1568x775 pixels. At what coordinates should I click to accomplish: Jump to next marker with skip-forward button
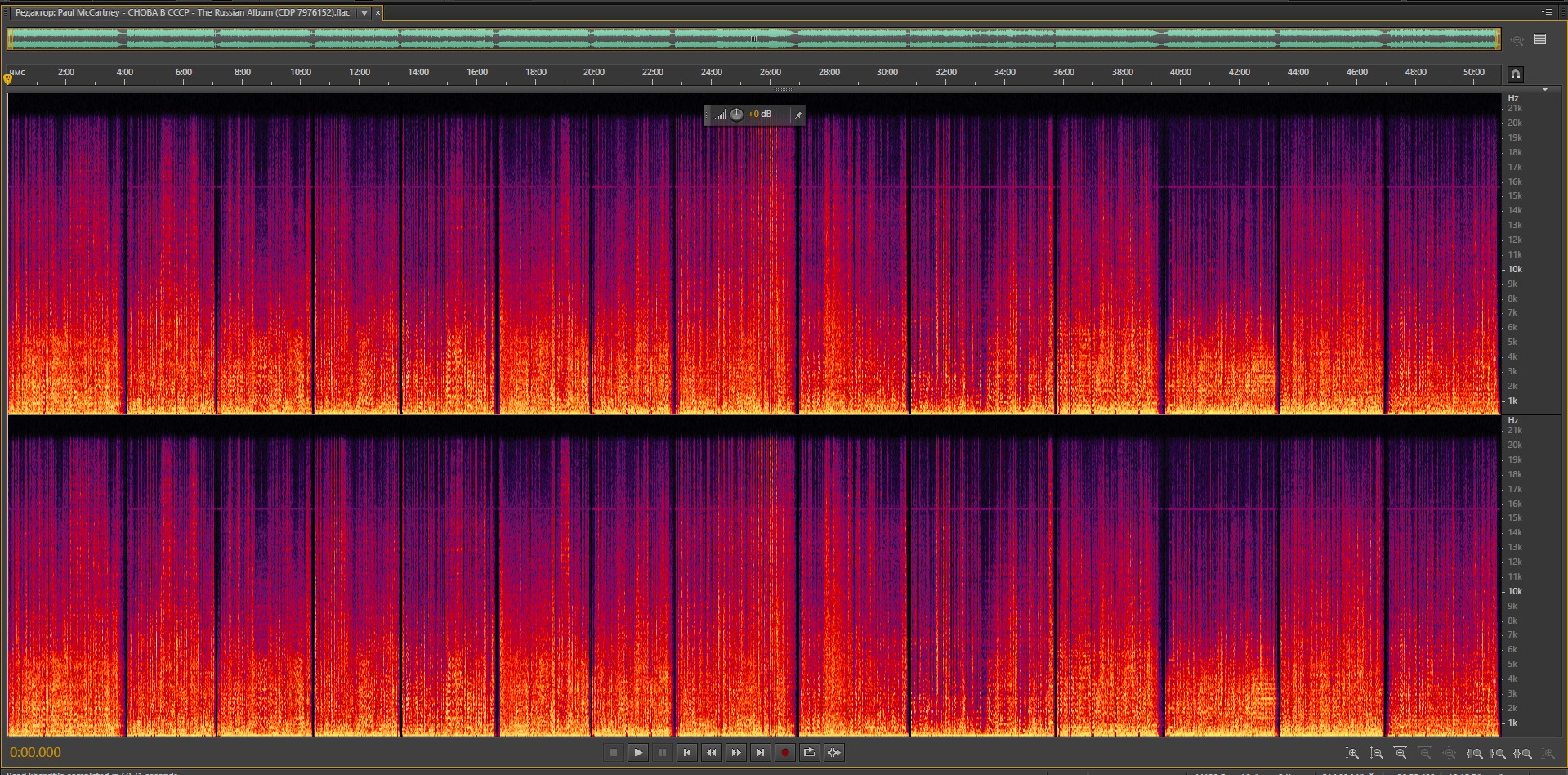[x=761, y=753]
